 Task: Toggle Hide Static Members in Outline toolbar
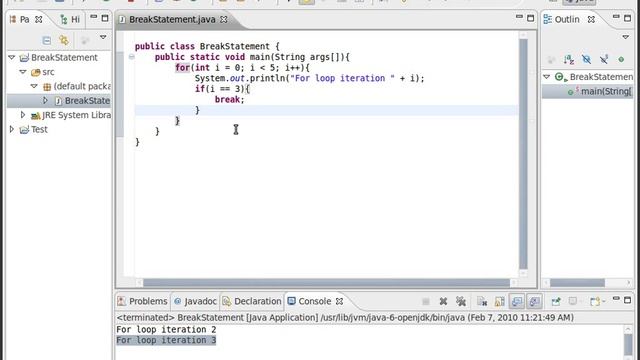point(604,60)
